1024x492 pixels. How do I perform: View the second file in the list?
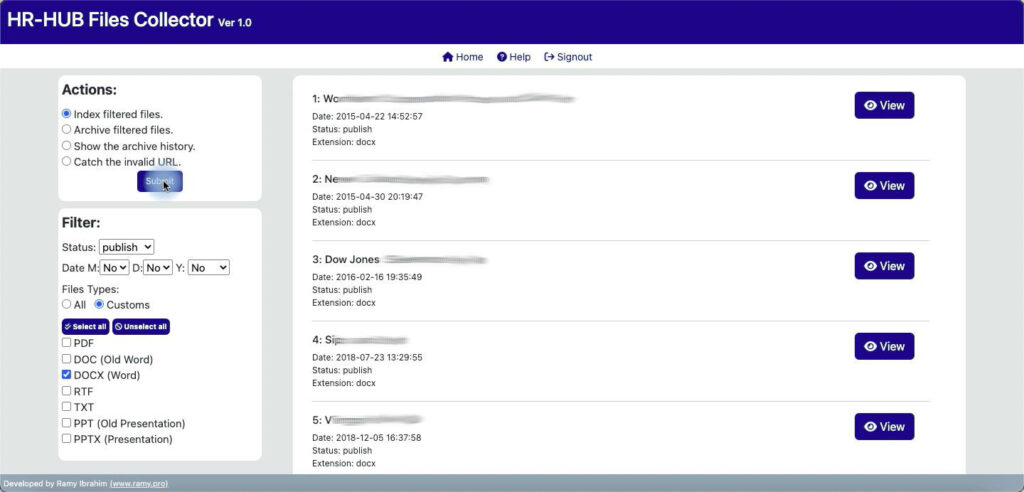[x=884, y=186]
